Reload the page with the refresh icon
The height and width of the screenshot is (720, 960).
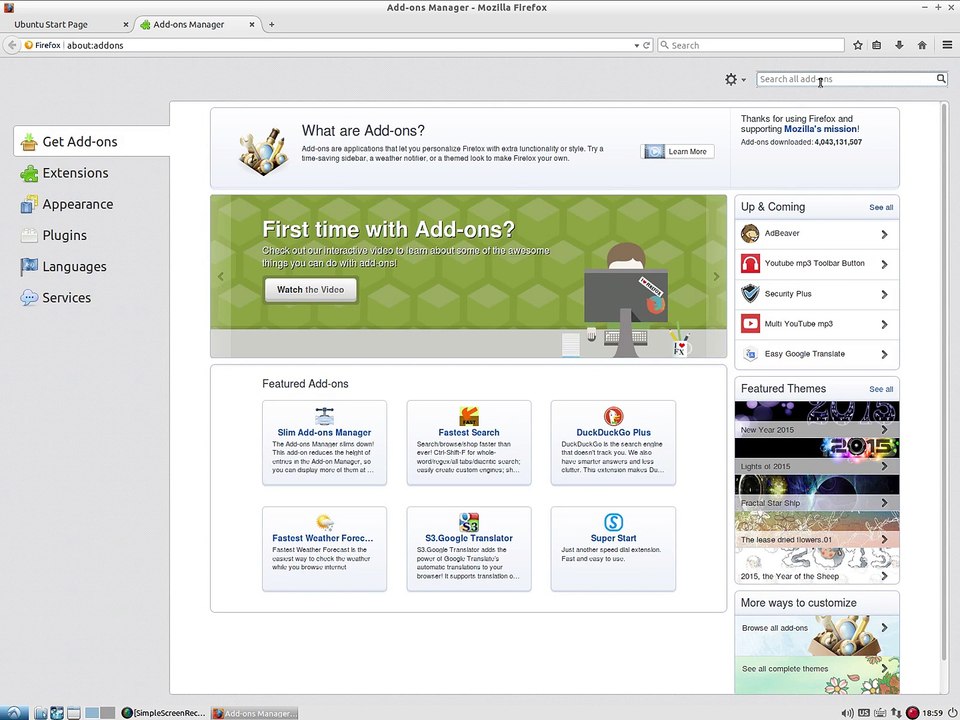647,45
